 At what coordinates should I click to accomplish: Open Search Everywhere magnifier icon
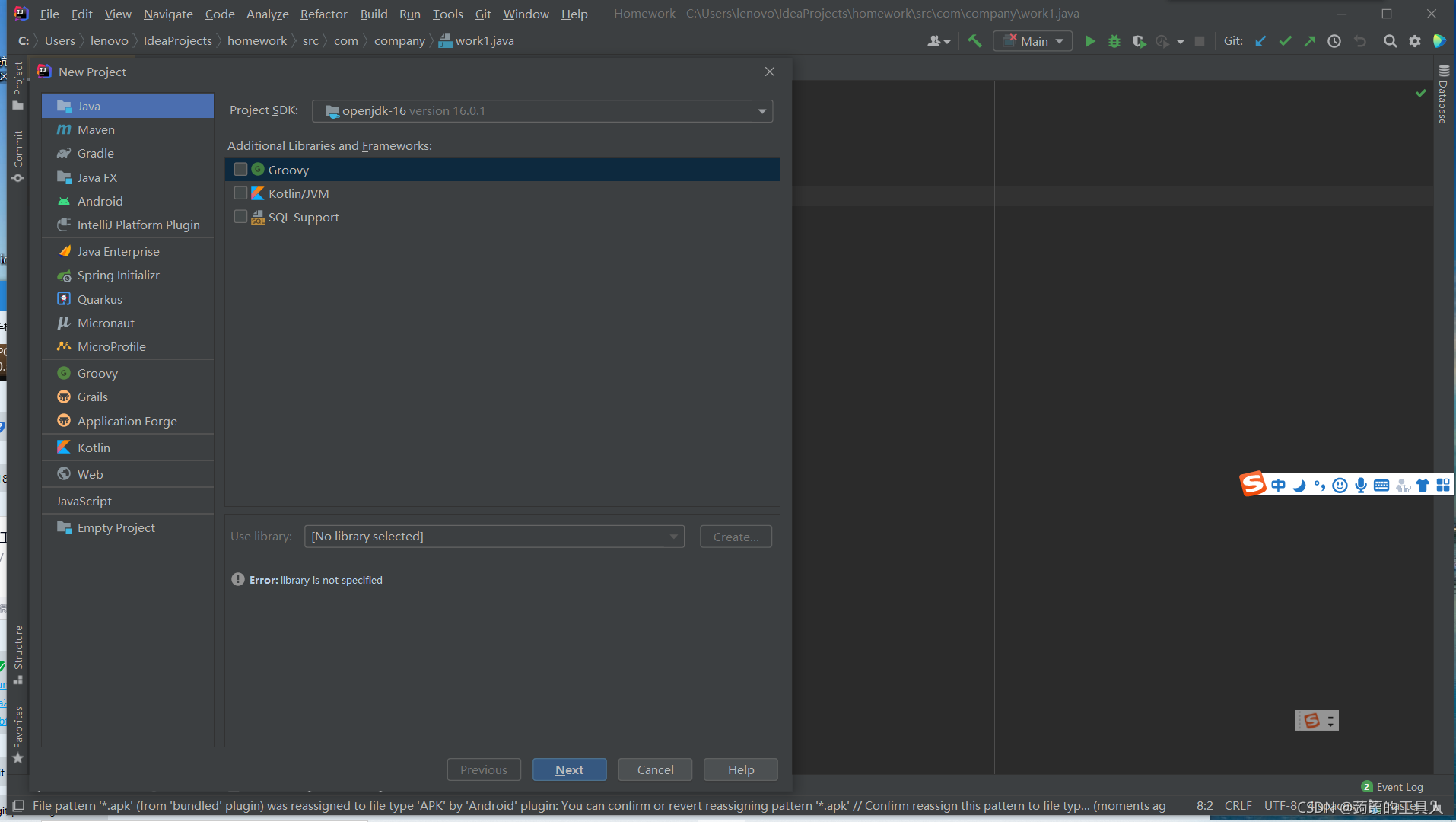coord(1390,41)
